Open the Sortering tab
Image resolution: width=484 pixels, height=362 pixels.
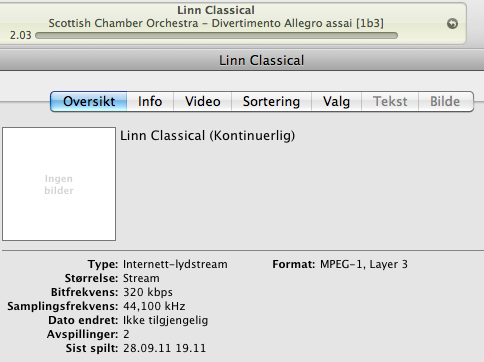coord(271,101)
